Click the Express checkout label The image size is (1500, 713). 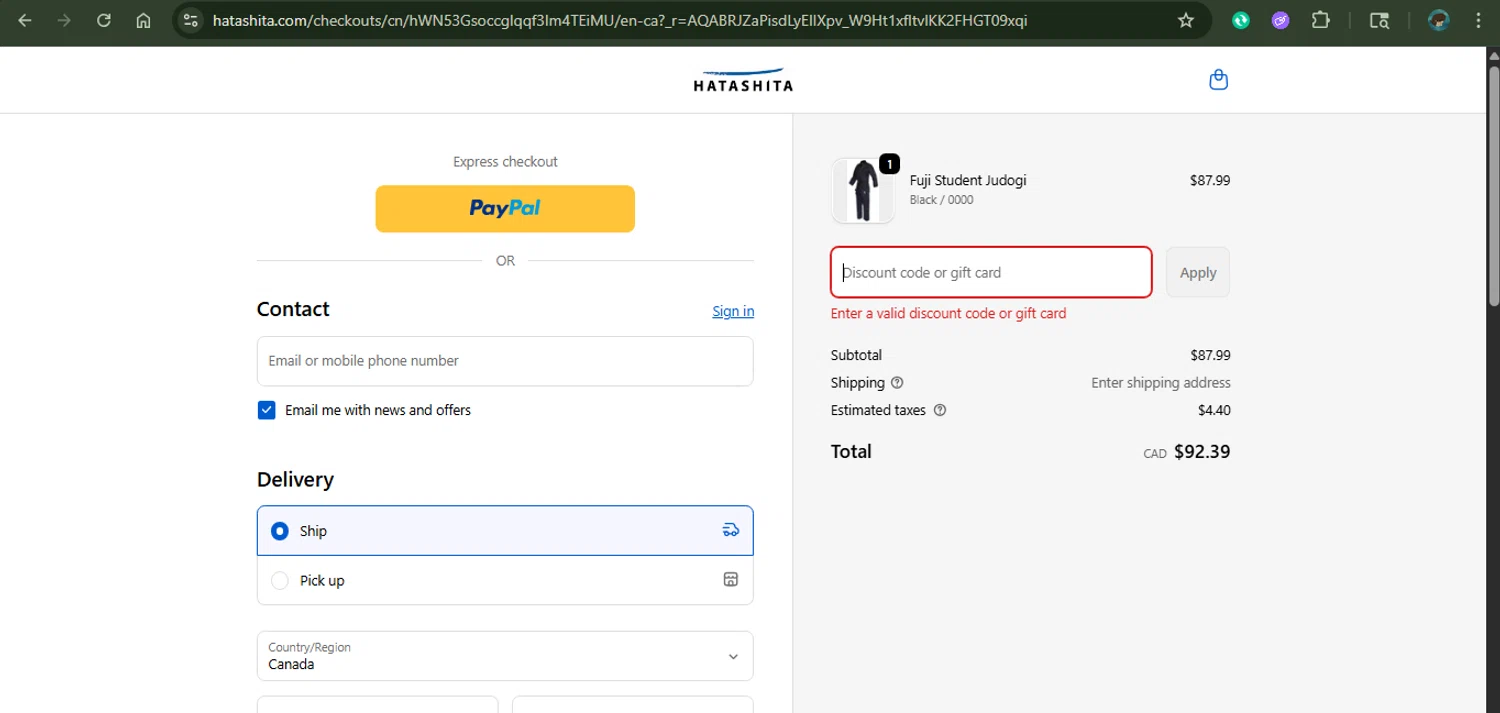(505, 161)
